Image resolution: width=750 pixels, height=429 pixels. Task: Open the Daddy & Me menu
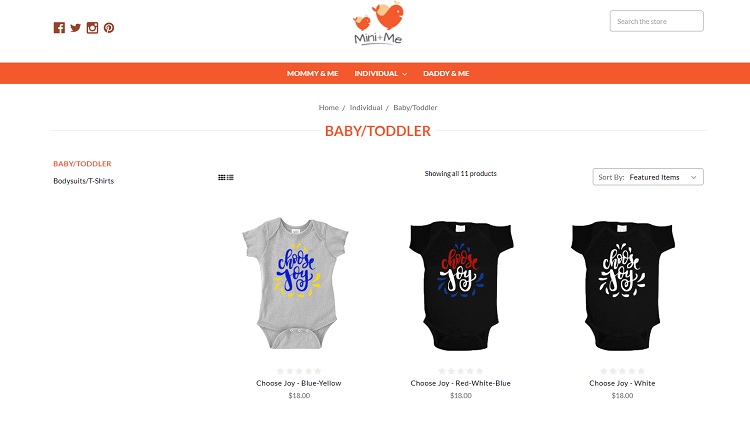coord(446,74)
